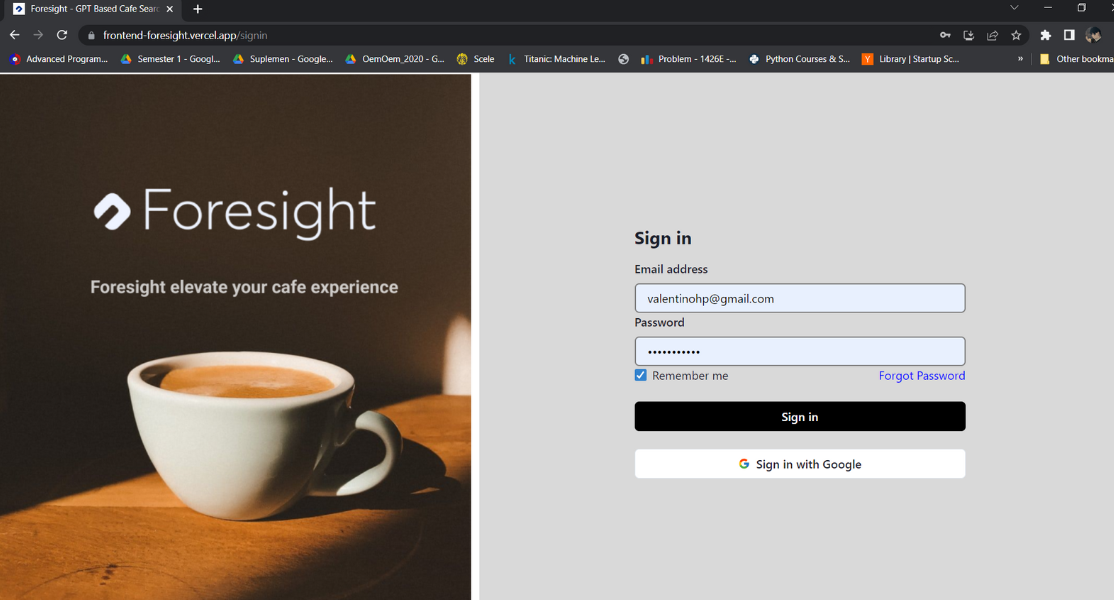Open a new browser tab
1114x600 pixels.
click(x=198, y=9)
